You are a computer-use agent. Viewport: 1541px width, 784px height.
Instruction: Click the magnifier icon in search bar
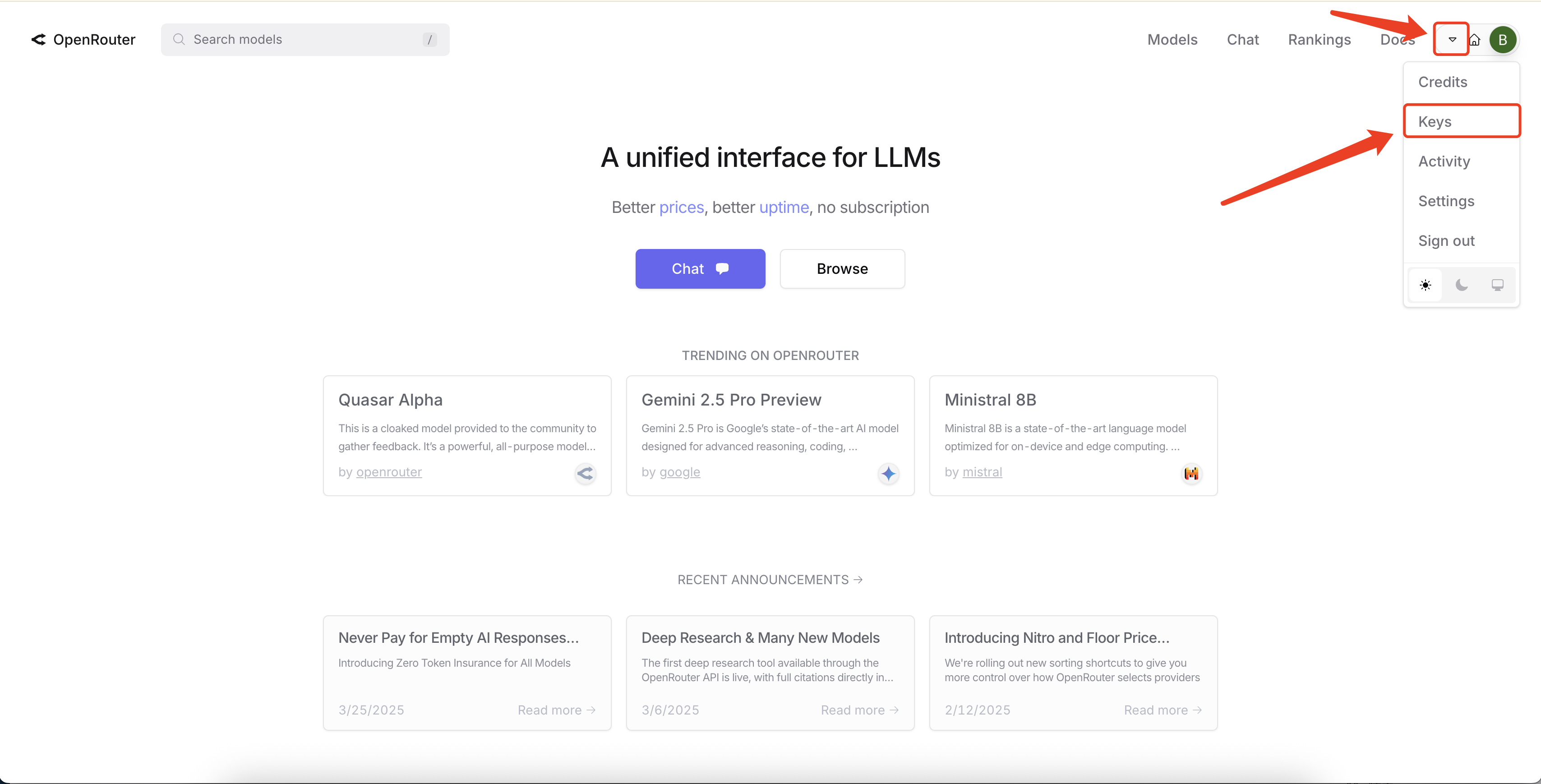178,39
